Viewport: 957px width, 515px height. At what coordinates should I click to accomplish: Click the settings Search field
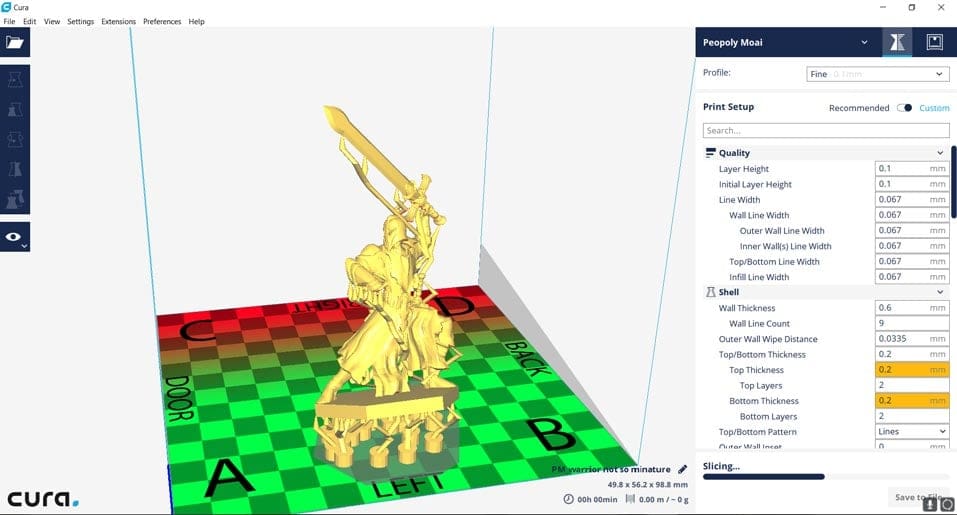pos(826,131)
